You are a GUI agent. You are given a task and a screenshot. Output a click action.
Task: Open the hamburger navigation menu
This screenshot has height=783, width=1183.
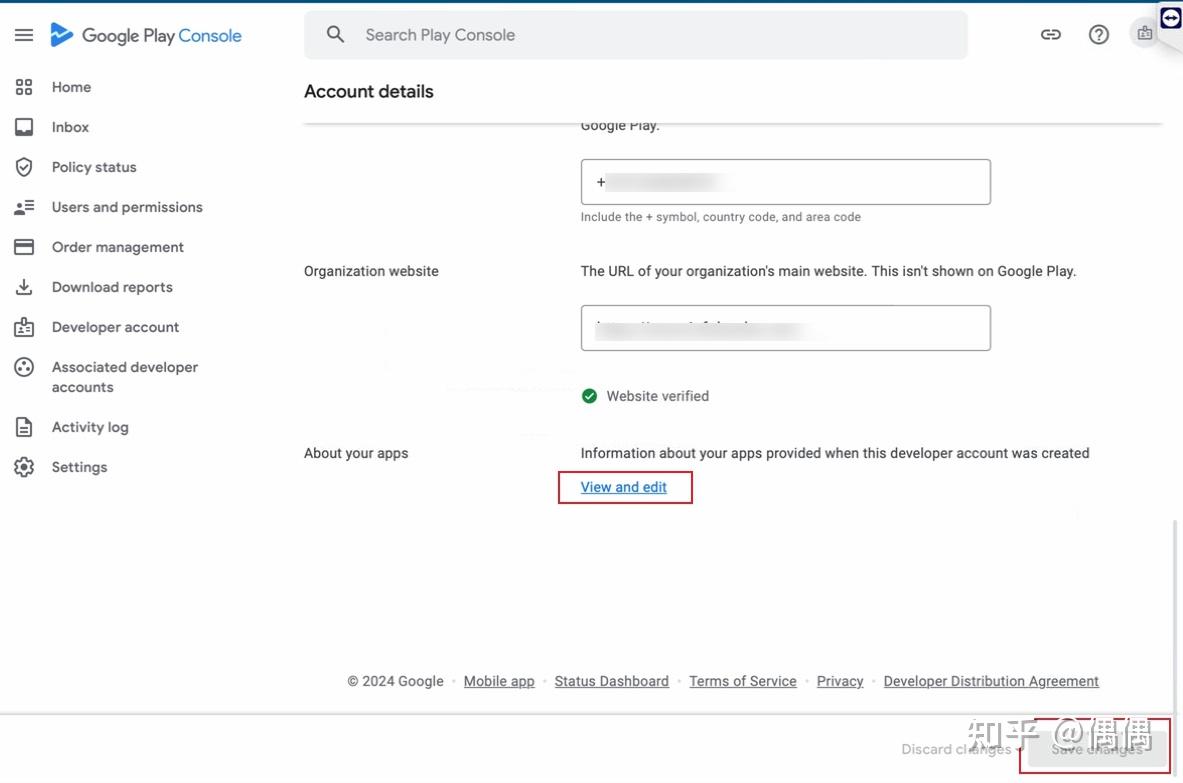click(x=24, y=35)
